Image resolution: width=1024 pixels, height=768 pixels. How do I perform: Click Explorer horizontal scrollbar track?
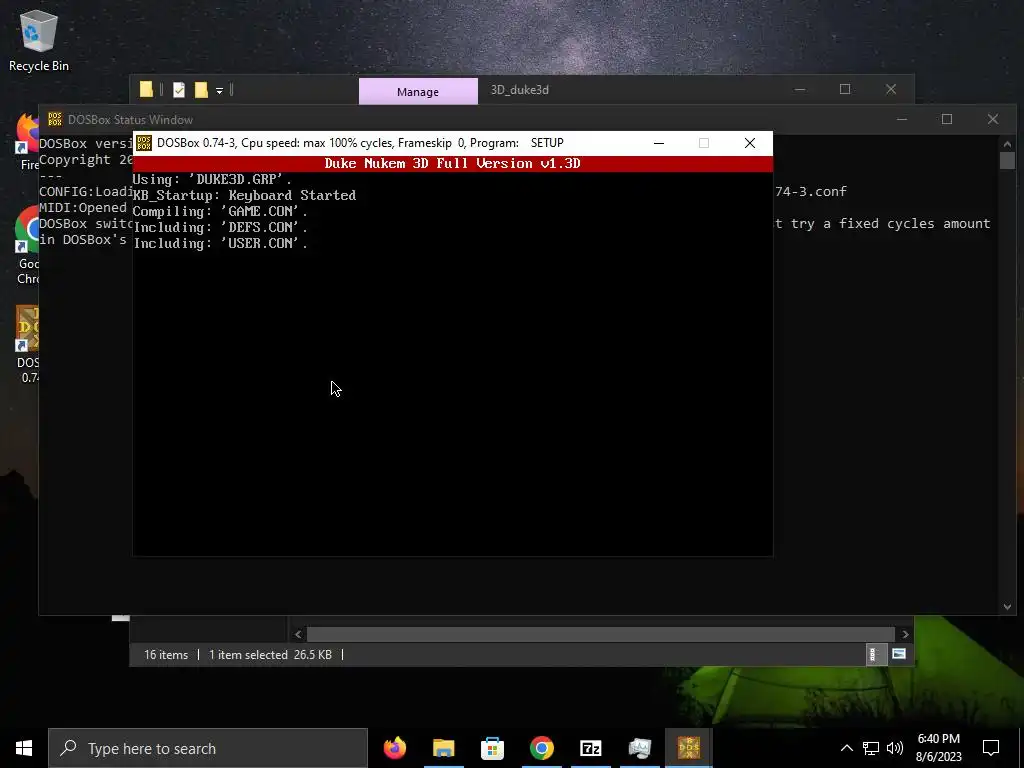coord(601,634)
